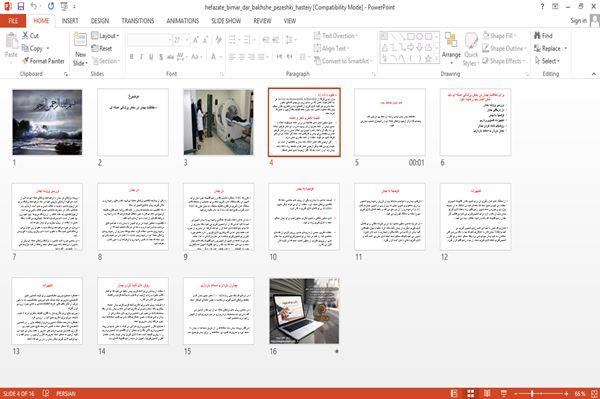This screenshot has height=399, width=600.
Task: Increase font size with the large A
Action: [x=196, y=40]
